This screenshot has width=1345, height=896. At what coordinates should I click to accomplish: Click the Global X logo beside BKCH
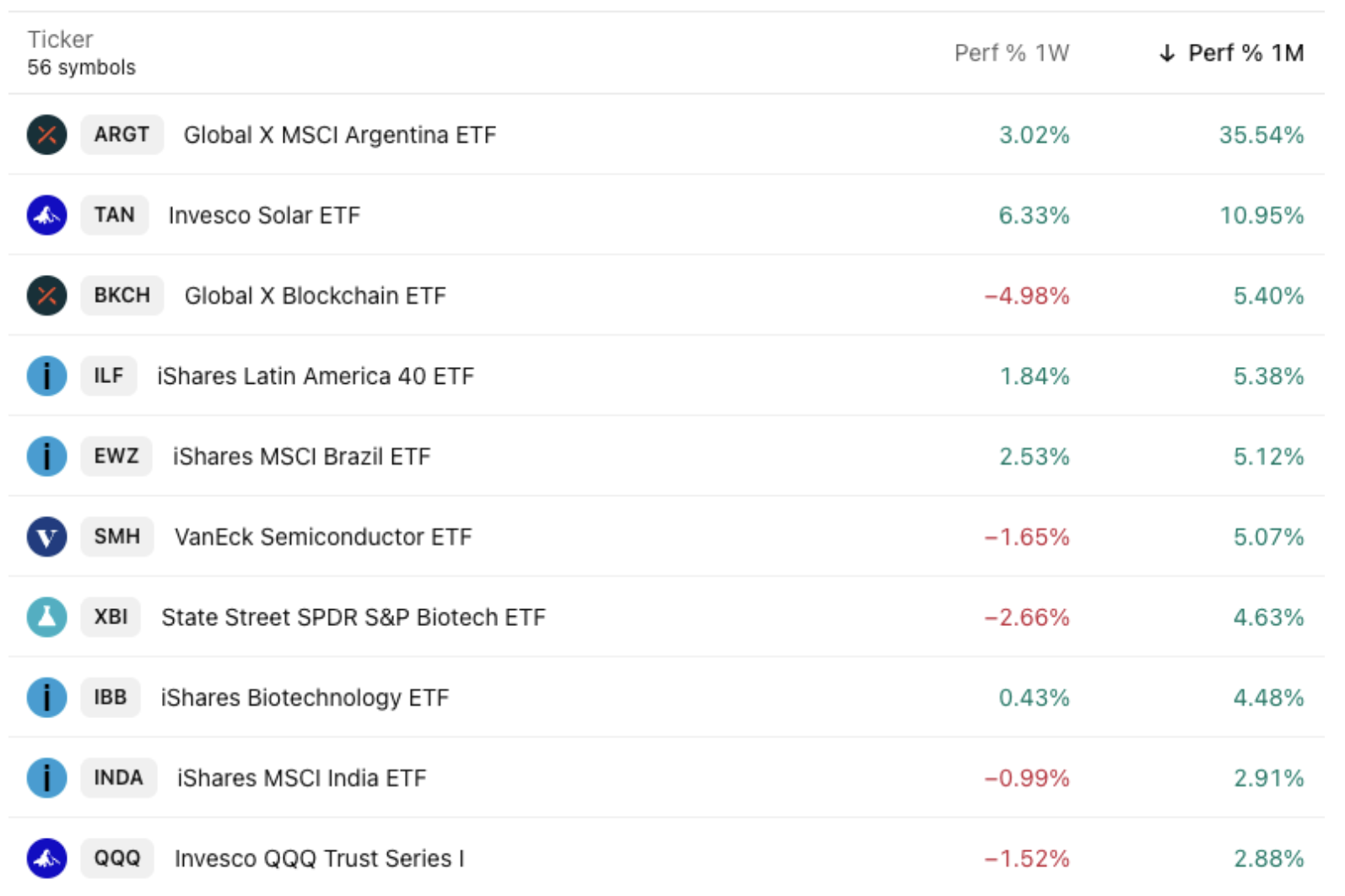pos(46,295)
